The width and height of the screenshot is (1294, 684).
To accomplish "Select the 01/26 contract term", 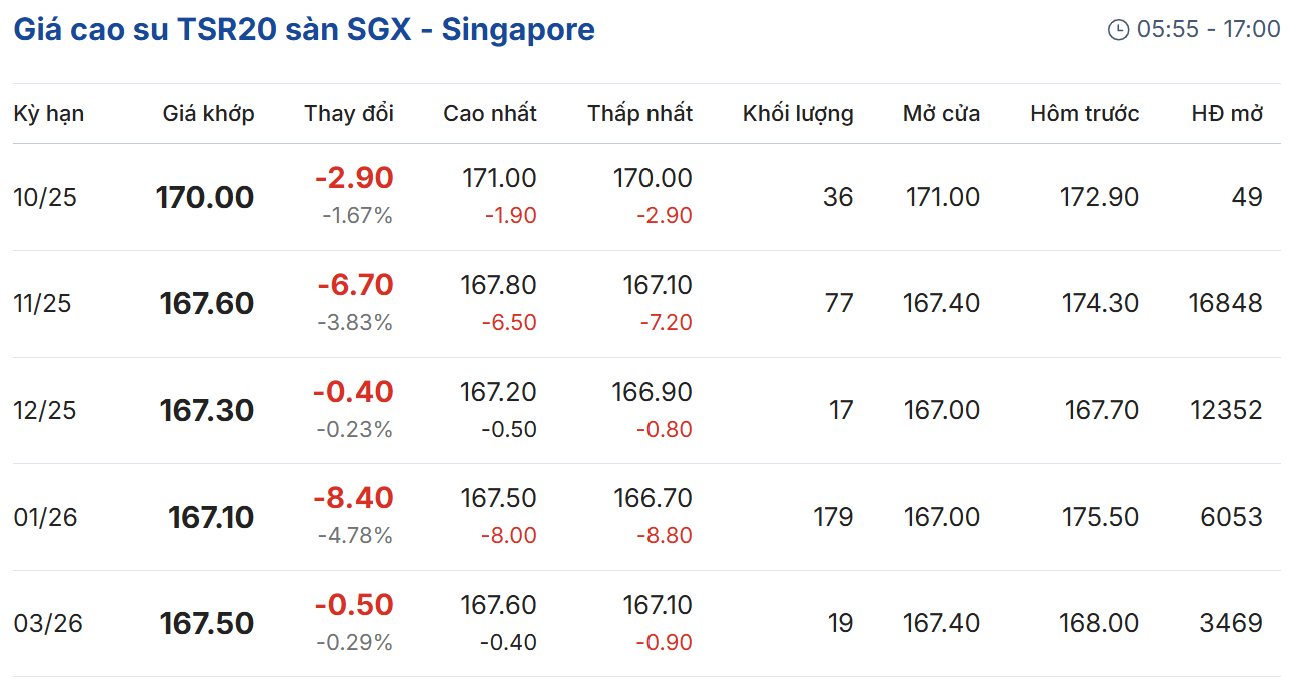I will point(45,517).
